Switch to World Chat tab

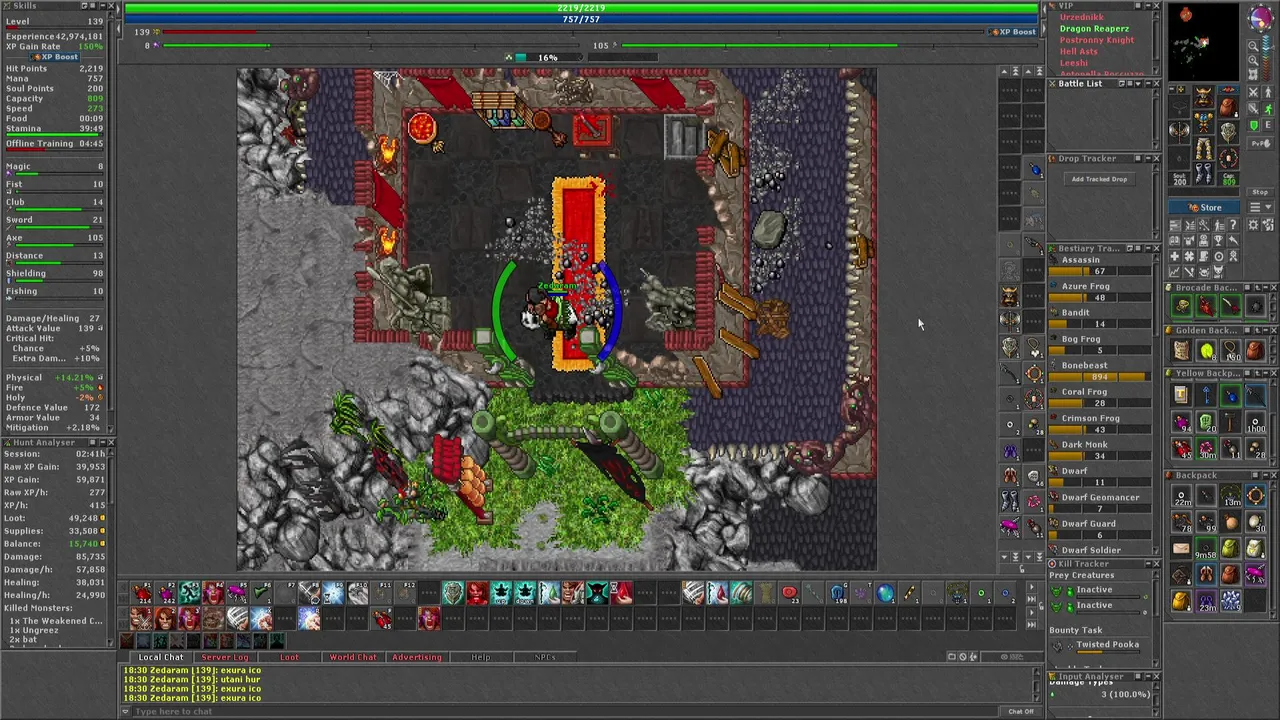coord(353,657)
